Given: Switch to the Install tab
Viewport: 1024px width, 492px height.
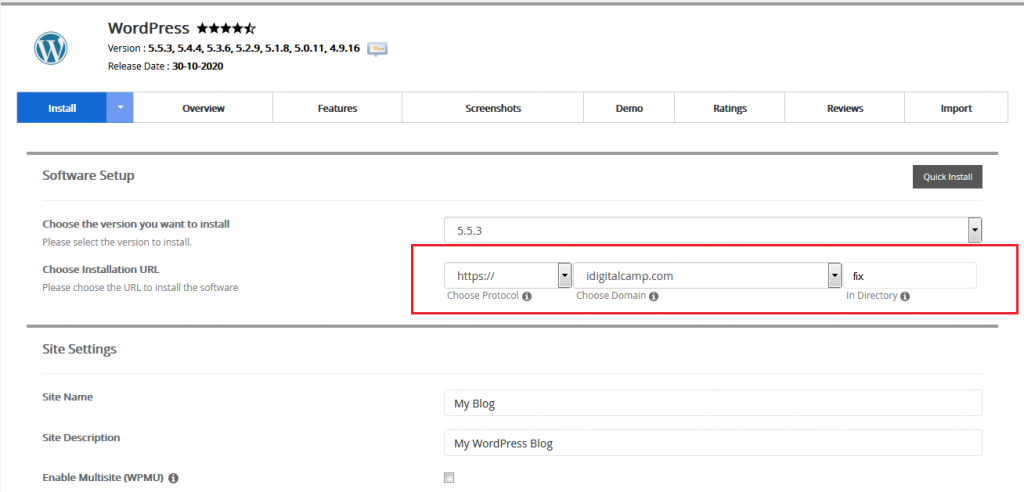Looking at the screenshot, I should coord(62,108).
